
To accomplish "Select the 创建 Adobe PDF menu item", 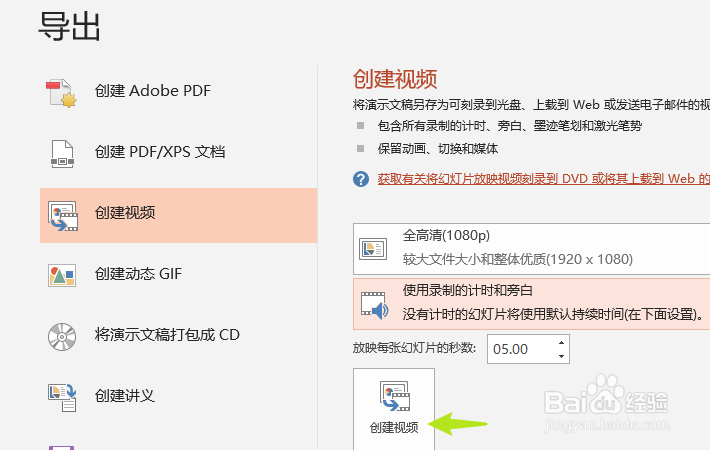I will click(x=178, y=91).
